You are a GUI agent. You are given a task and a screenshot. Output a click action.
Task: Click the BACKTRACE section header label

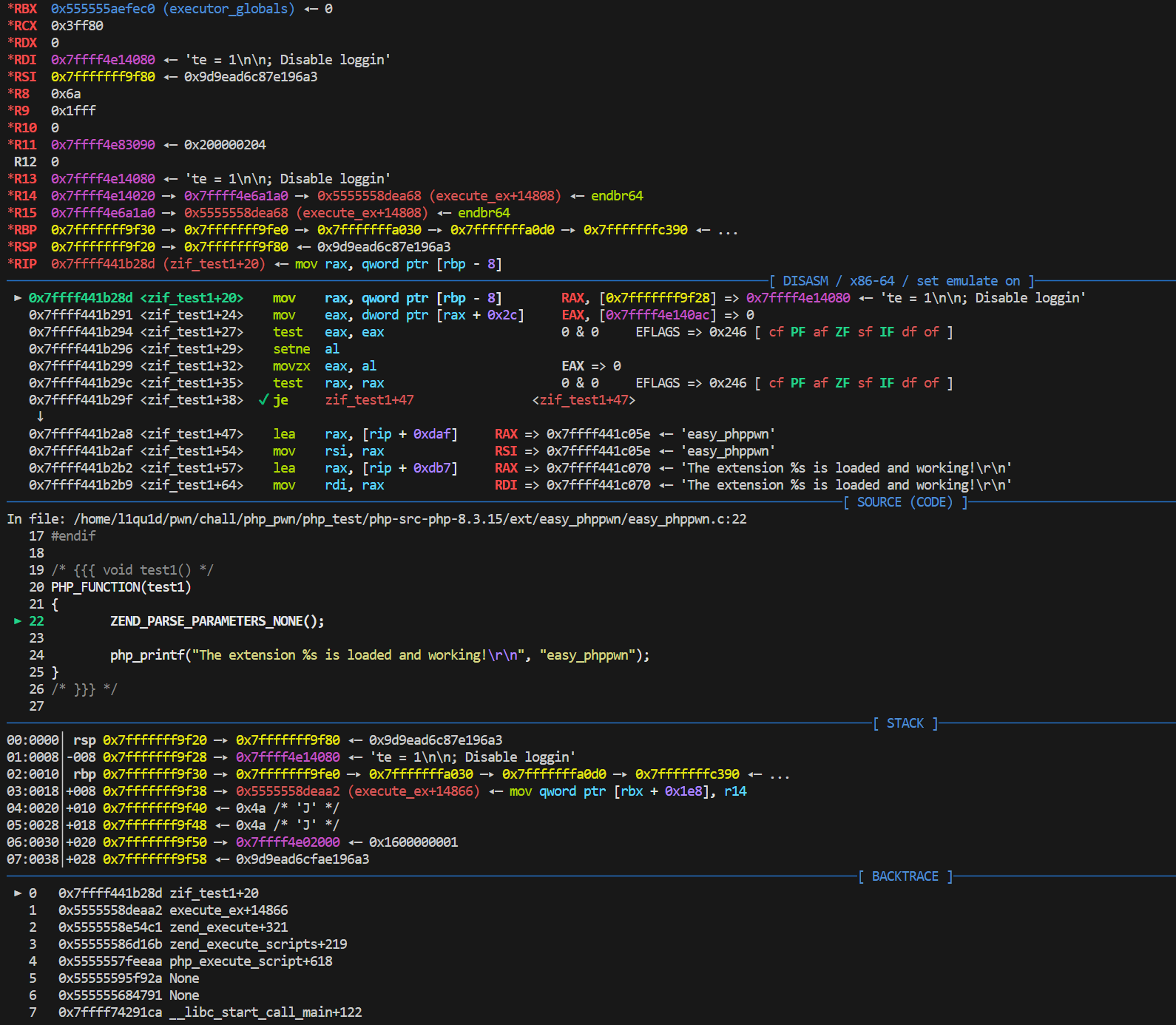click(x=905, y=876)
